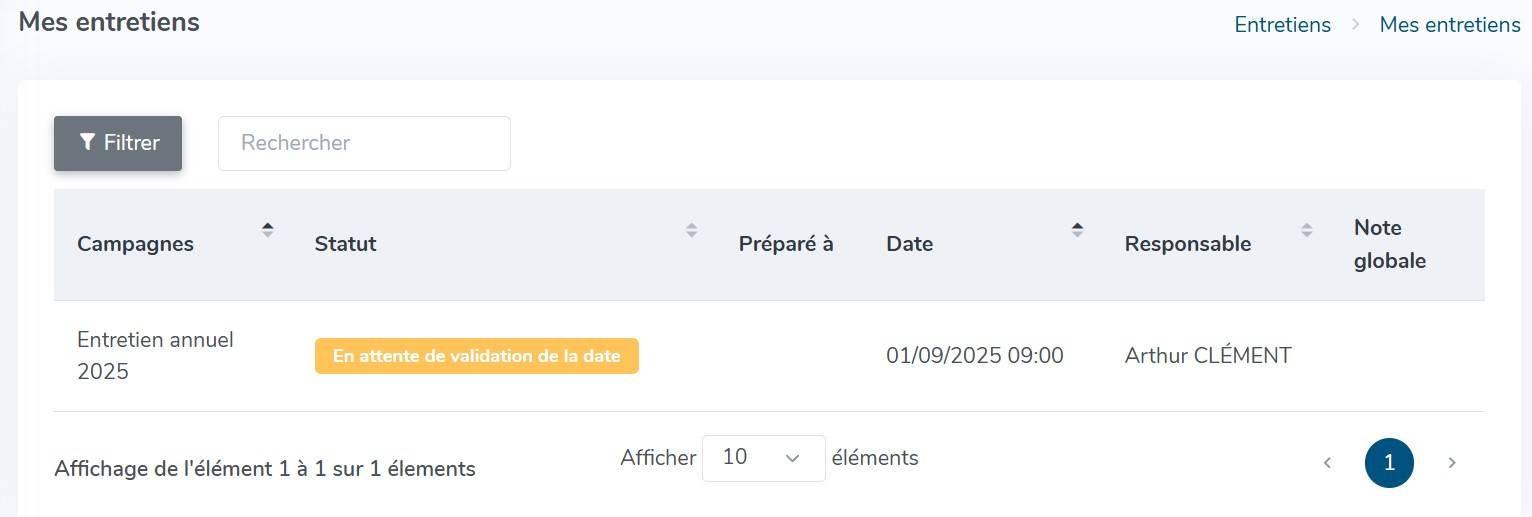Image resolution: width=1532 pixels, height=517 pixels.
Task: Open the Afficher 10 éléments dropdown
Action: click(763, 458)
